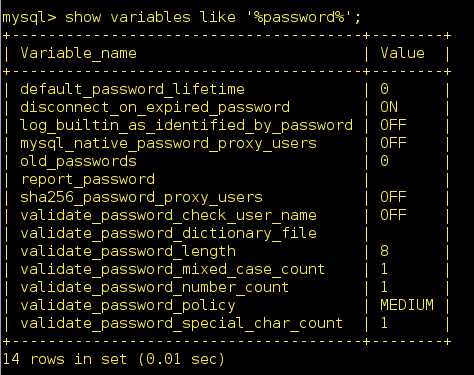Click the ON value of disconnect_on_expired_password
The width and height of the screenshot is (474, 375).
[x=389, y=107]
